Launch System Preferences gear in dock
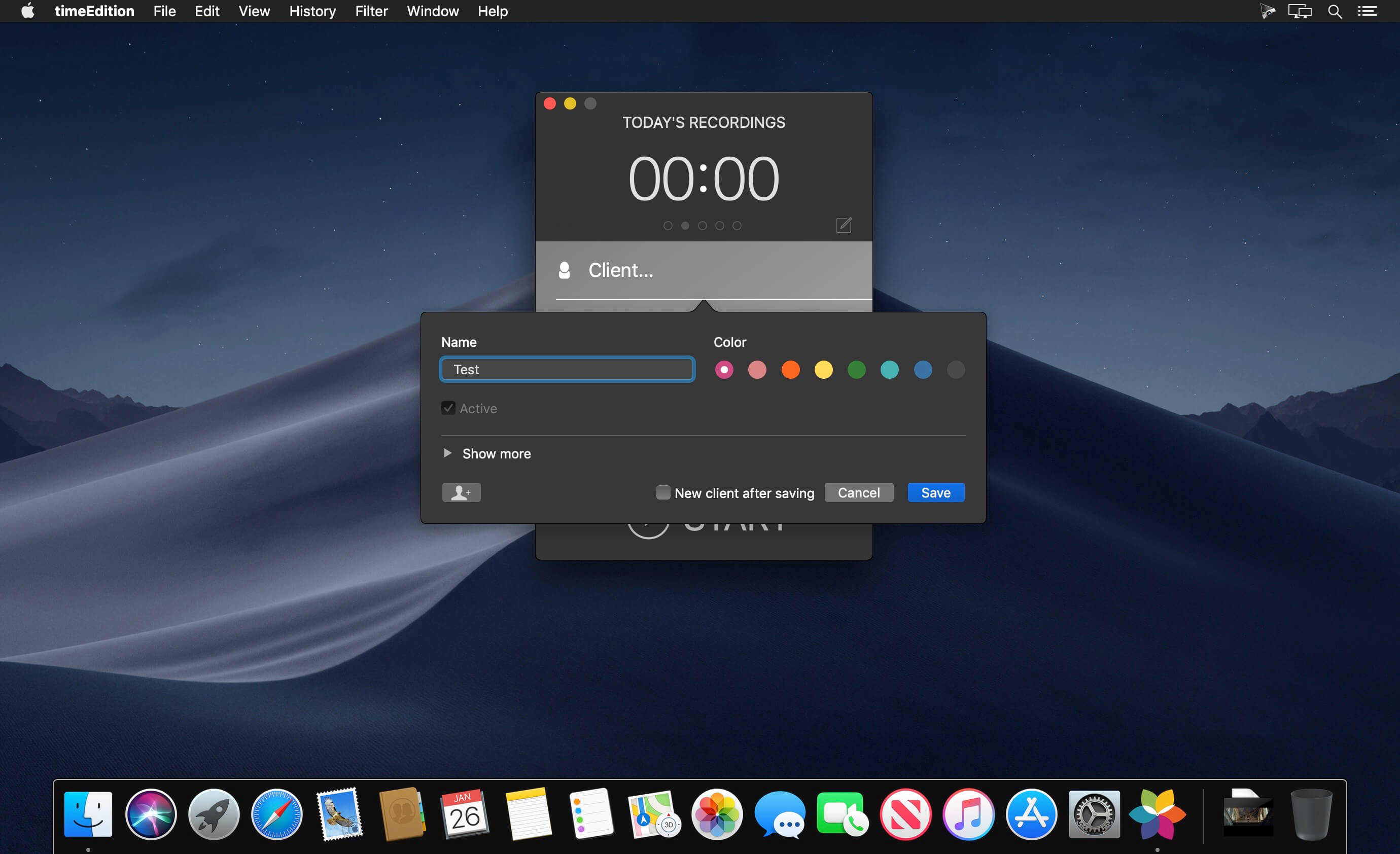The width and height of the screenshot is (1400, 854). pos(1094,814)
